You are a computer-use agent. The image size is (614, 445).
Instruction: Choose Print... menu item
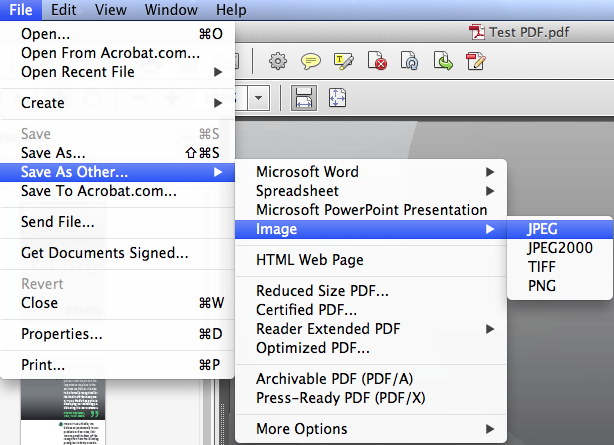(x=117, y=365)
